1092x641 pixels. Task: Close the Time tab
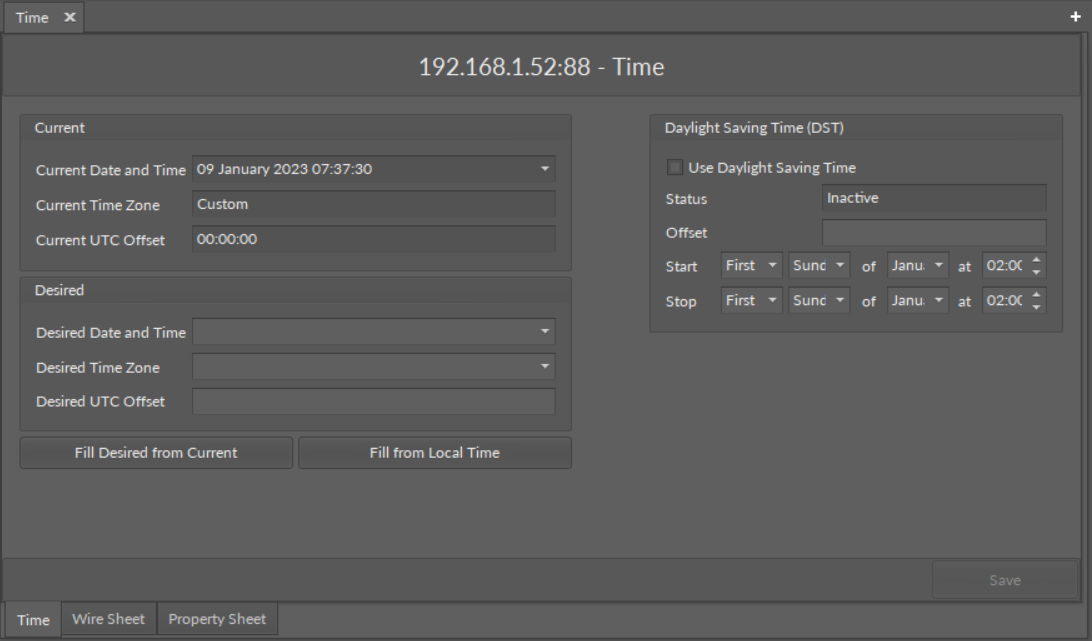[x=67, y=16]
